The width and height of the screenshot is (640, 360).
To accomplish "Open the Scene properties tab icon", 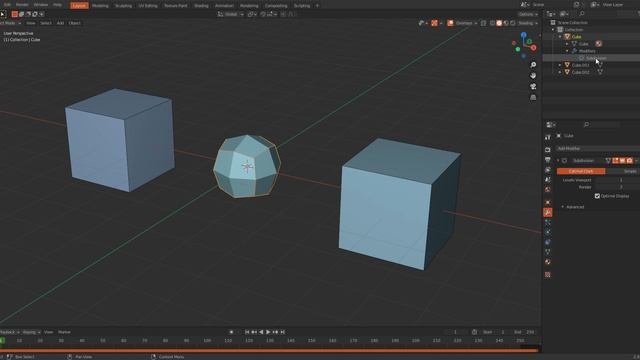I will point(548,180).
